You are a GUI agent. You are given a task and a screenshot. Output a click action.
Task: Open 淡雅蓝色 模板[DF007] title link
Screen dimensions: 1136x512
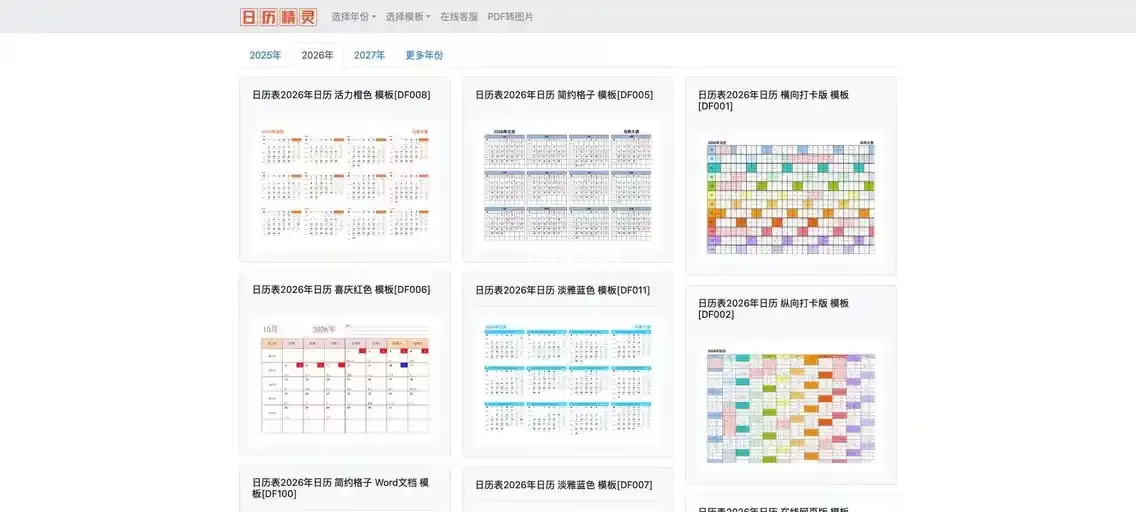click(x=564, y=485)
